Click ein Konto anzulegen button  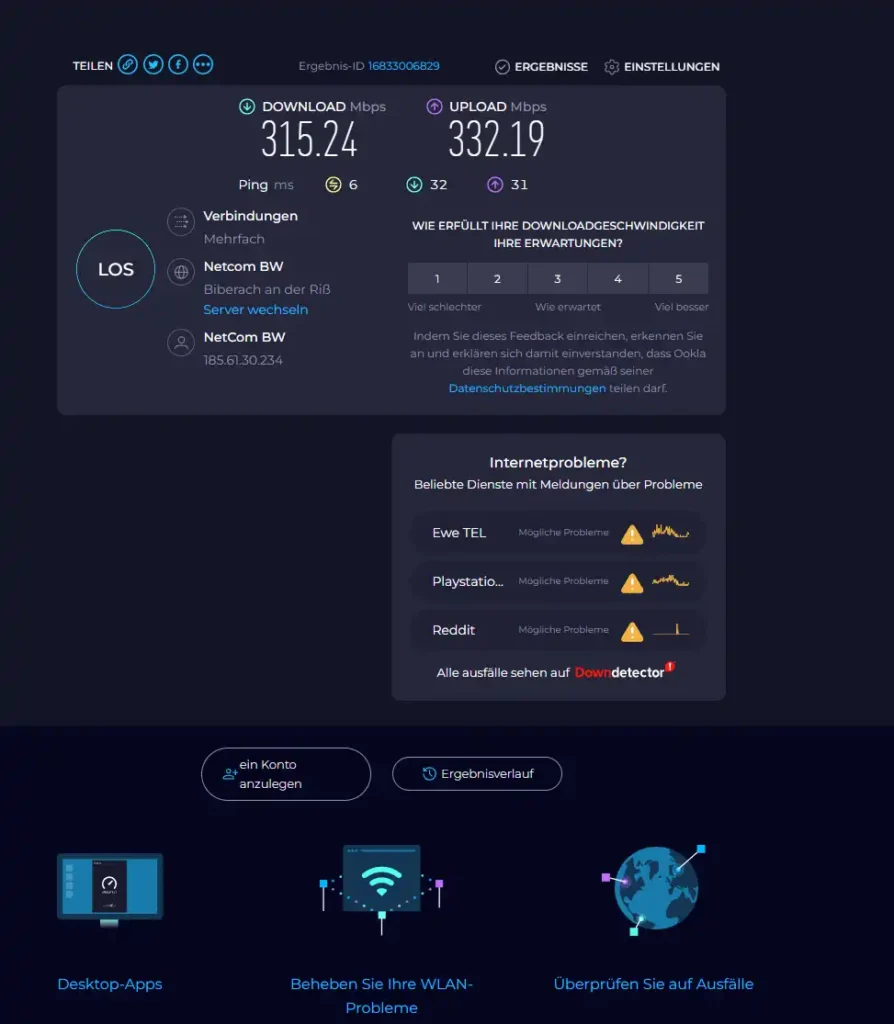tap(286, 774)
